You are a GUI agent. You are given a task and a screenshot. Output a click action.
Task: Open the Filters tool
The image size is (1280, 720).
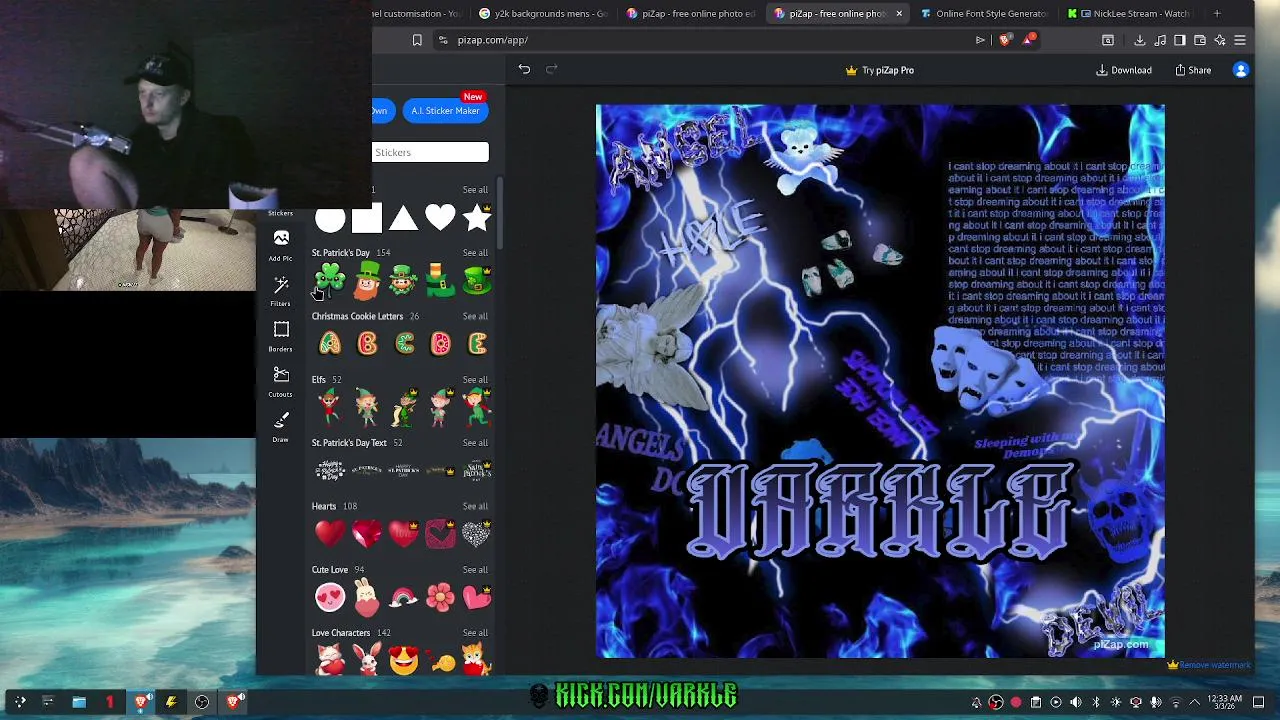tap(280, 290)
